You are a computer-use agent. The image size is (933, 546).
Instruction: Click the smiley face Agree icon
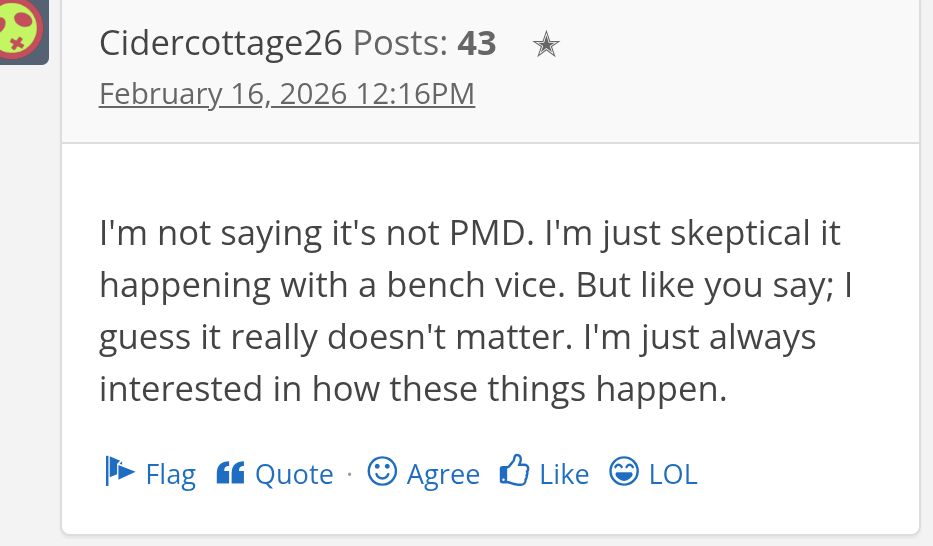(382, 471)
